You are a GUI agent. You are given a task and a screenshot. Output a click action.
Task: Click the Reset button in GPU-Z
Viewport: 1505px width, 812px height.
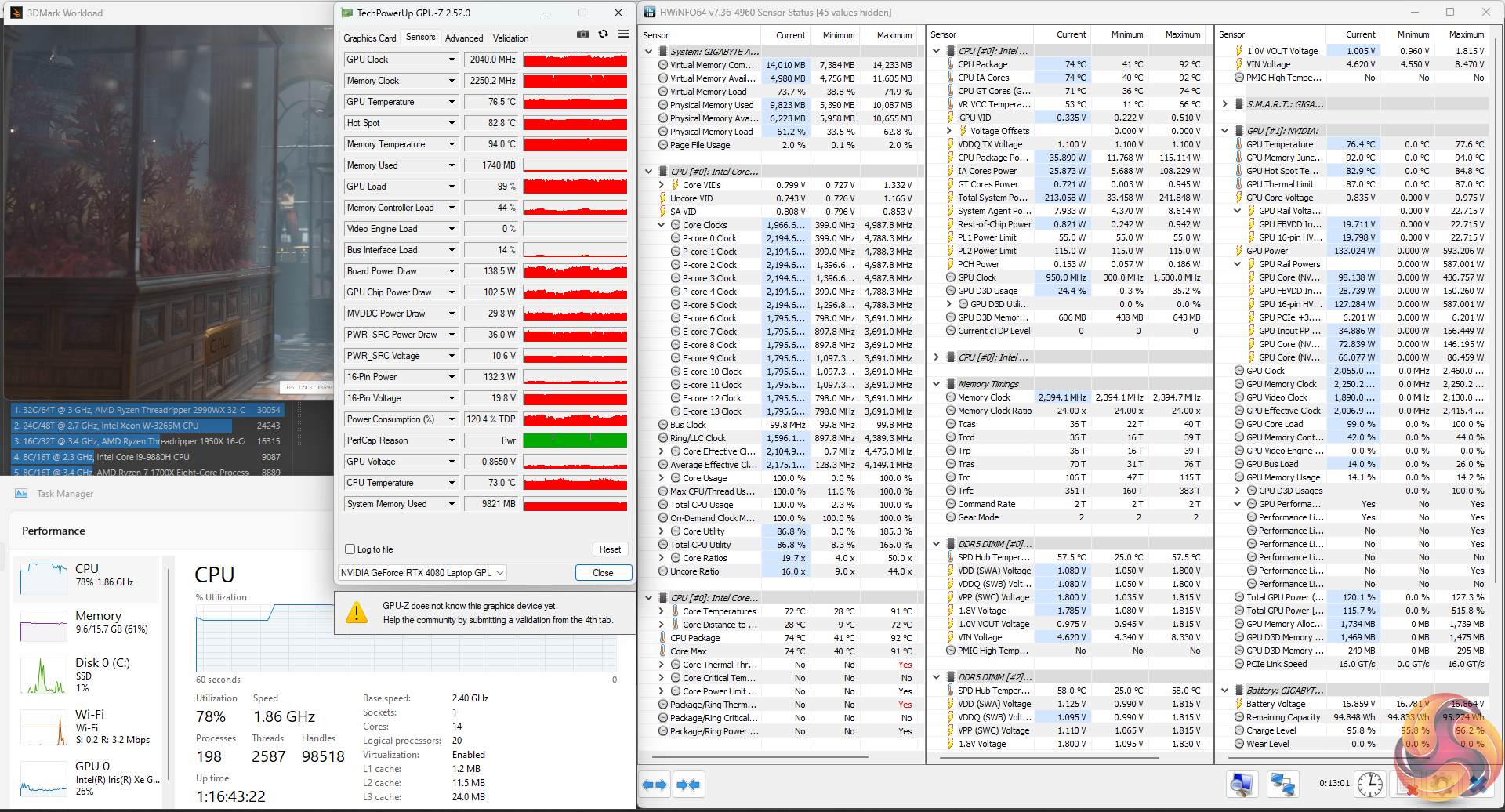610,549
